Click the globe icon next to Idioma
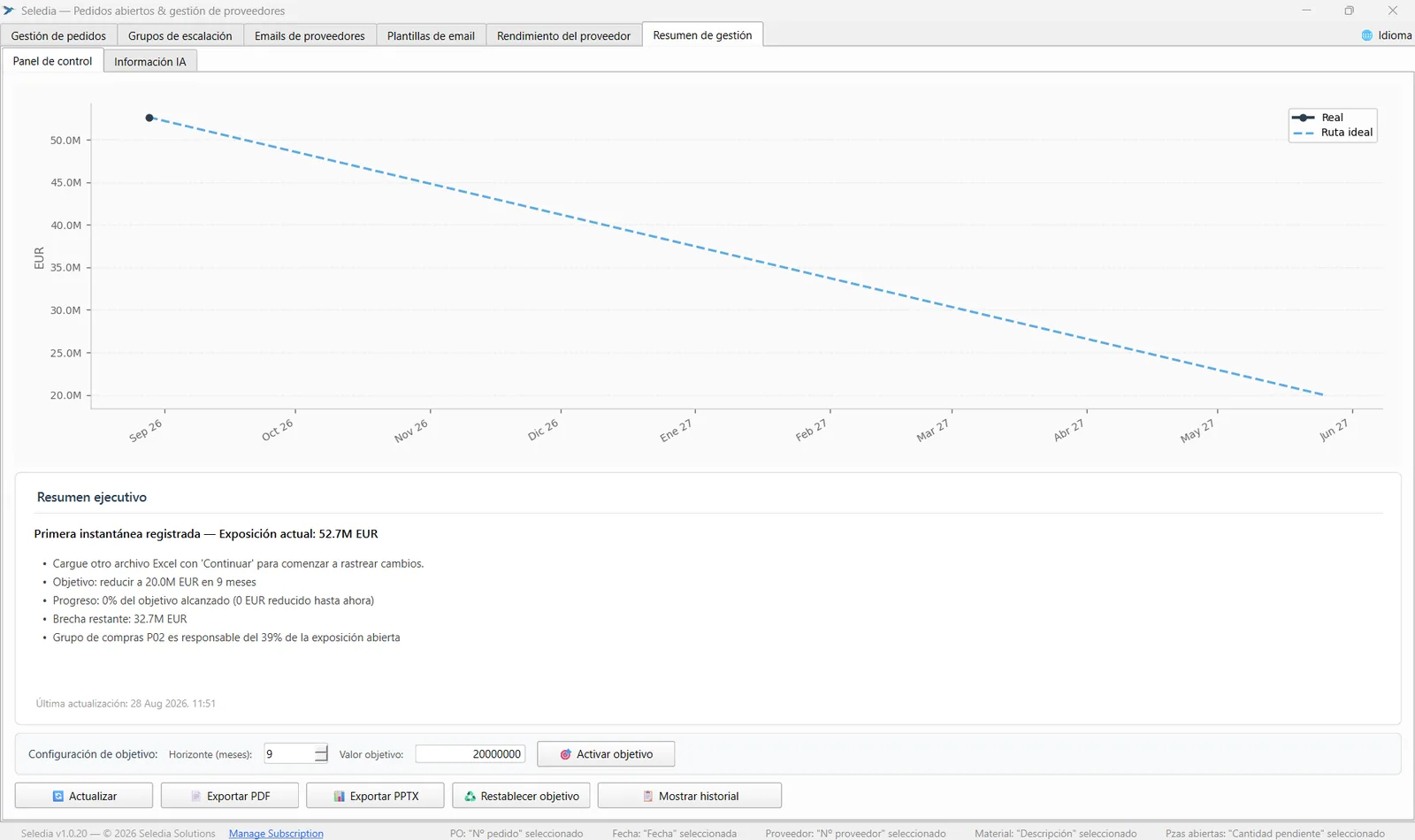1415x840 pixels. pos(1366,35)
